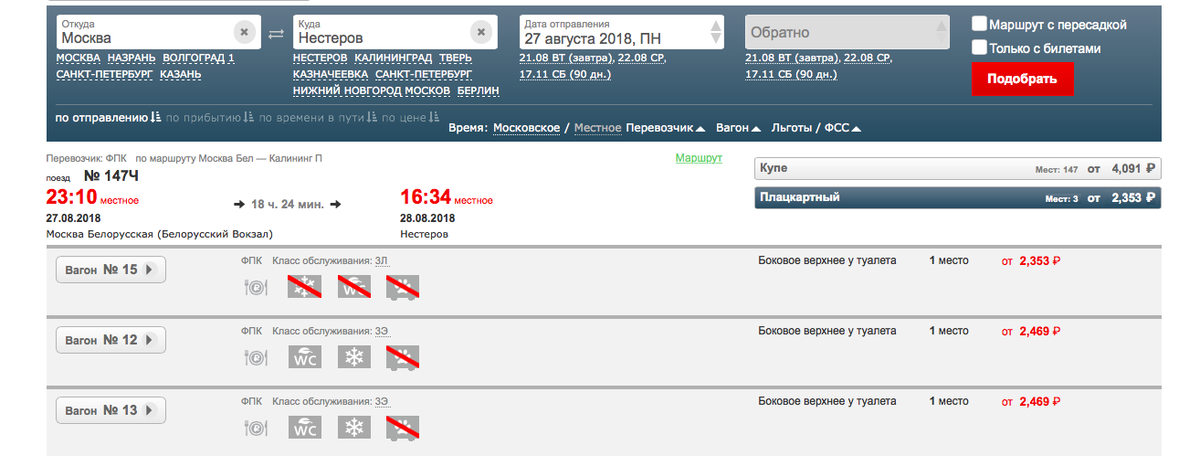Click the red Подобрать button

click(x=1022, y=78)
